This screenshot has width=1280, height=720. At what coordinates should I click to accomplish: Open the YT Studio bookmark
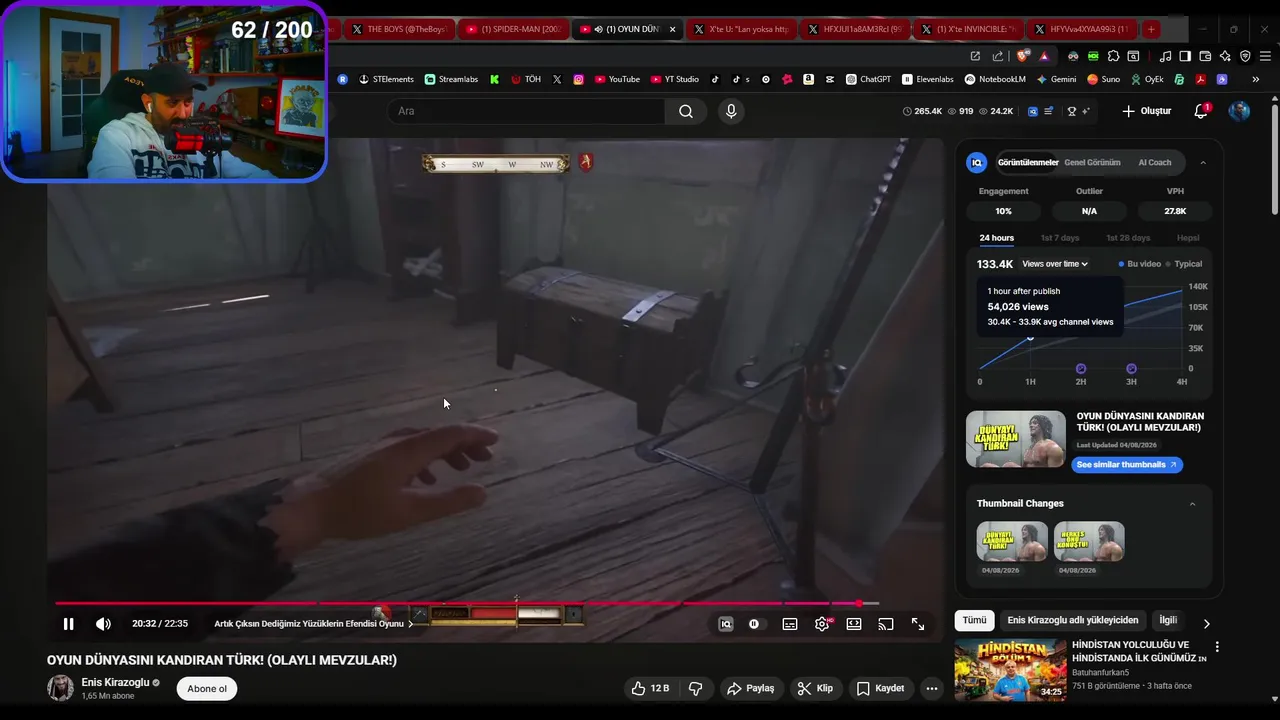[675, 79]
